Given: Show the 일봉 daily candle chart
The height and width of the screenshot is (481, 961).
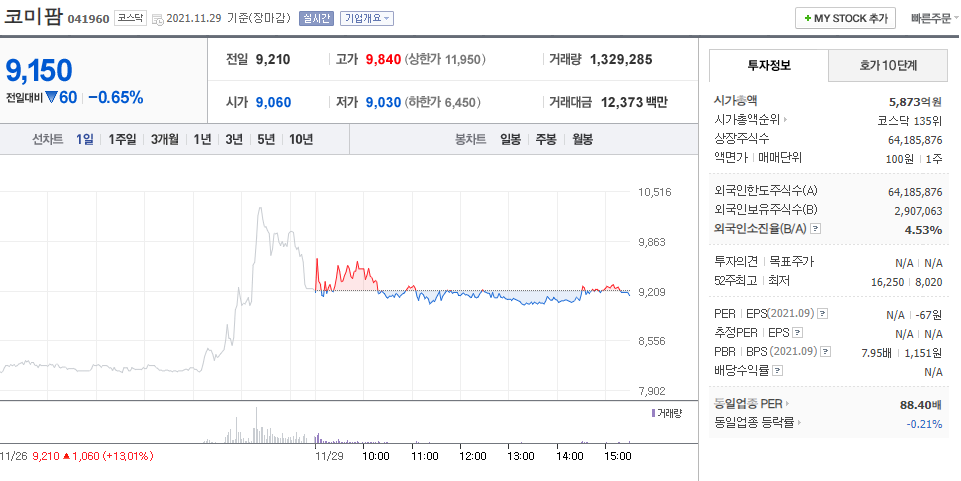Looking at the screenshot, I should [510, 139].
